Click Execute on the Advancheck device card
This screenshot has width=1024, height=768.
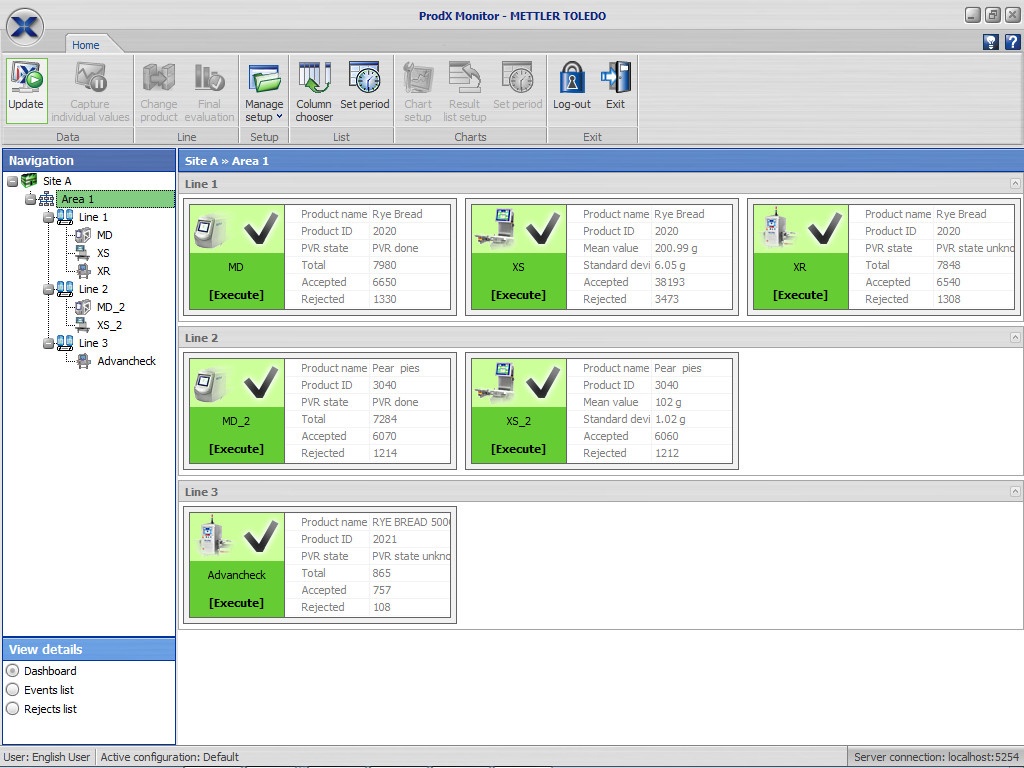(x=235, y=602)
